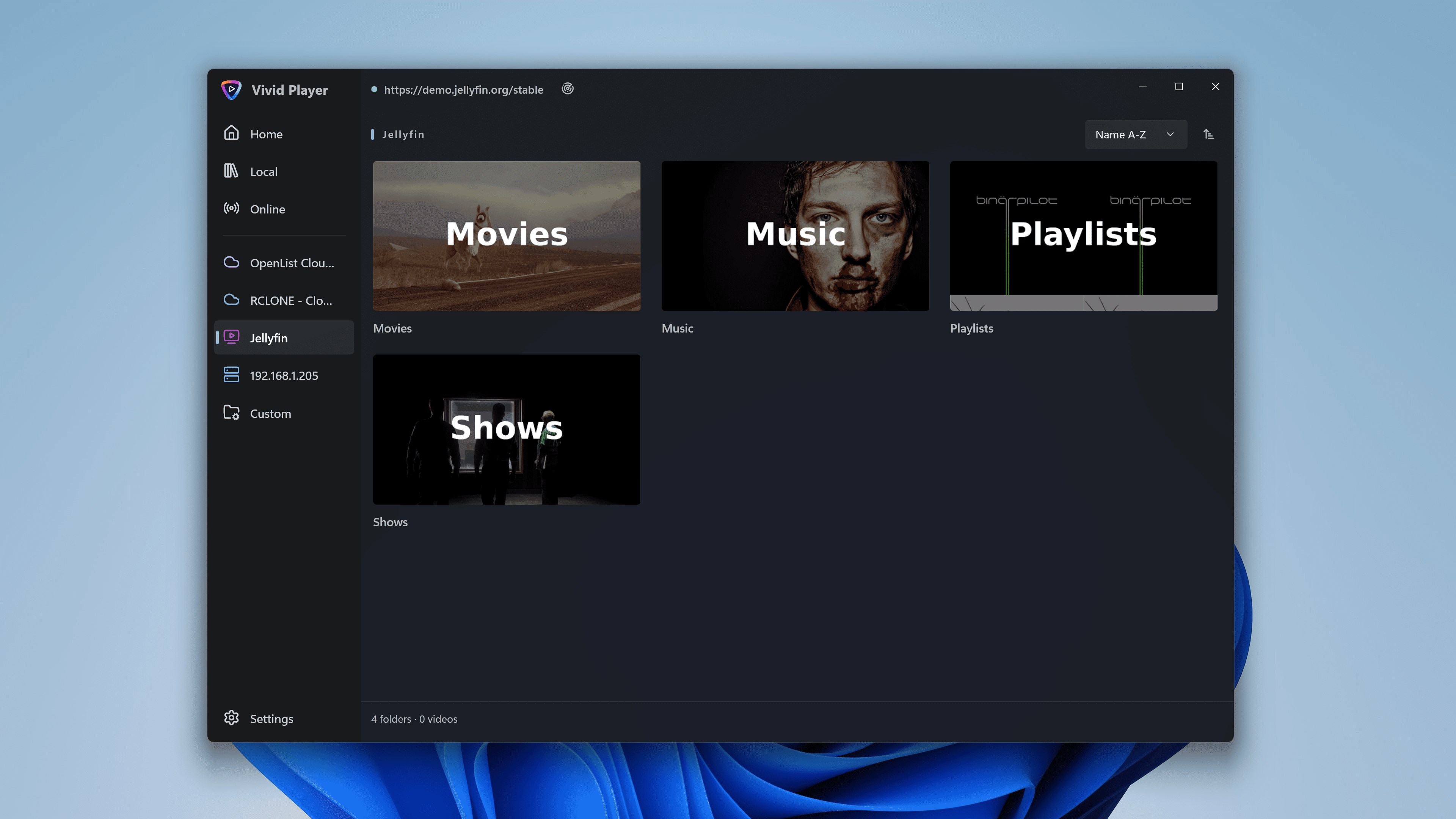Click the Vivid Player logo icon
Viewport: 1456px width, 819px height.
point(231,89)
